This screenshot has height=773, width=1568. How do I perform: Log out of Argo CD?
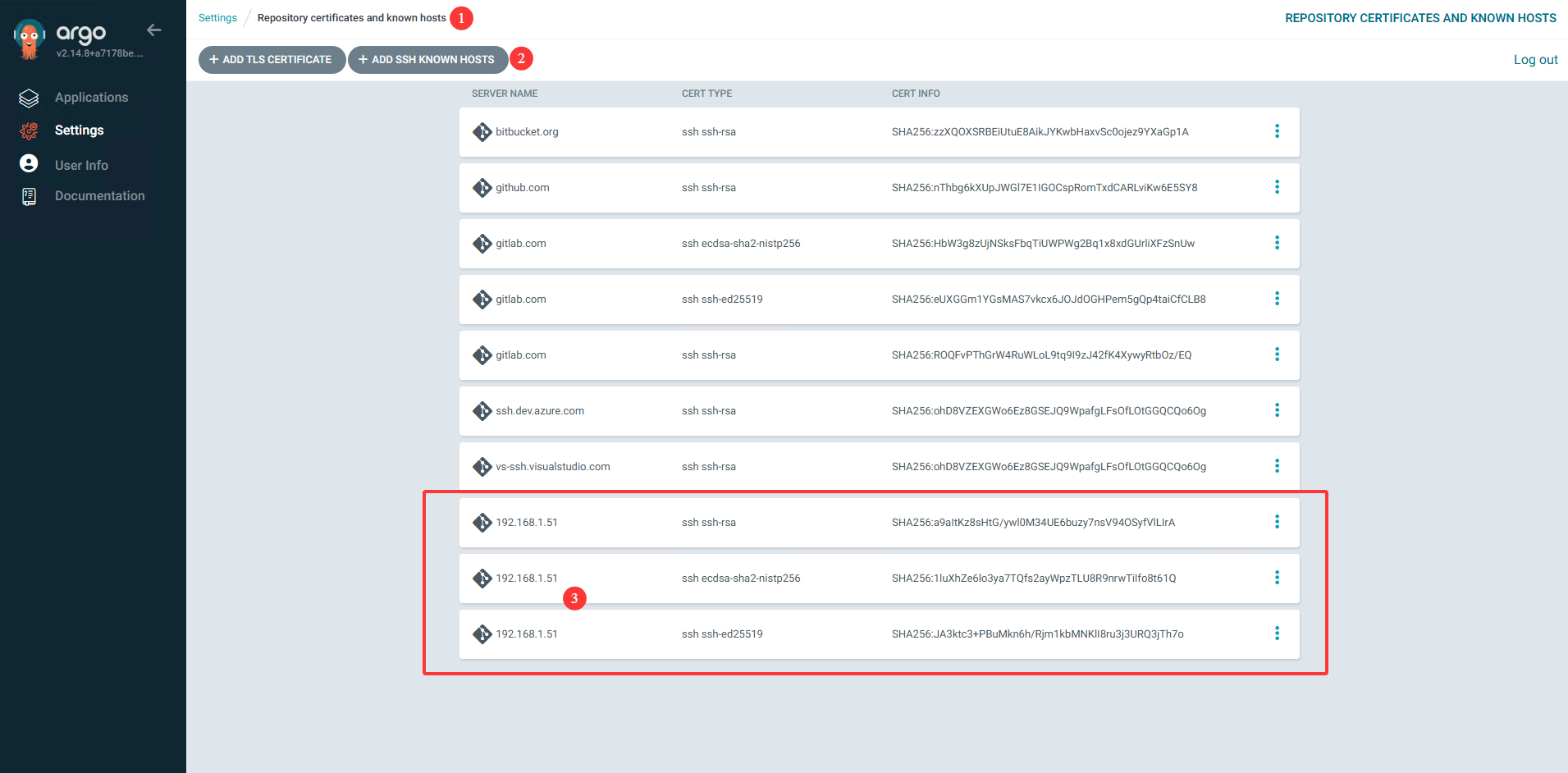pos(1535,60)
